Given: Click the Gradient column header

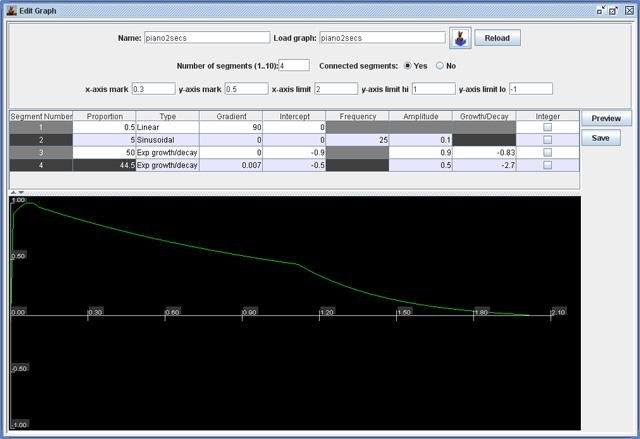Looking at the screenshot, I should pos(231,116).
